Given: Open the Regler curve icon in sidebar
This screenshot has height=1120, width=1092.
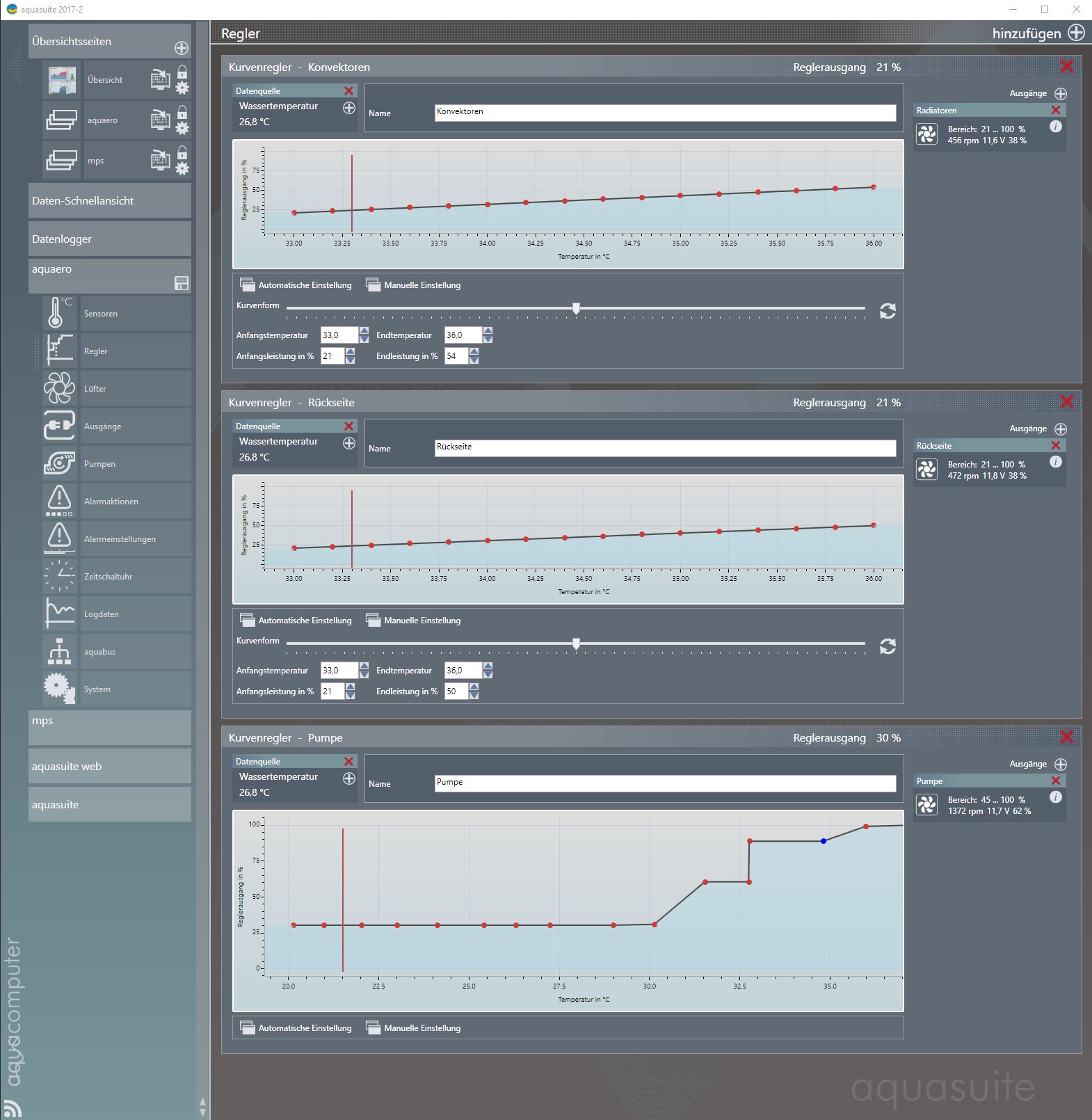Looking at the screenshot, I should (x=59, y=351).
